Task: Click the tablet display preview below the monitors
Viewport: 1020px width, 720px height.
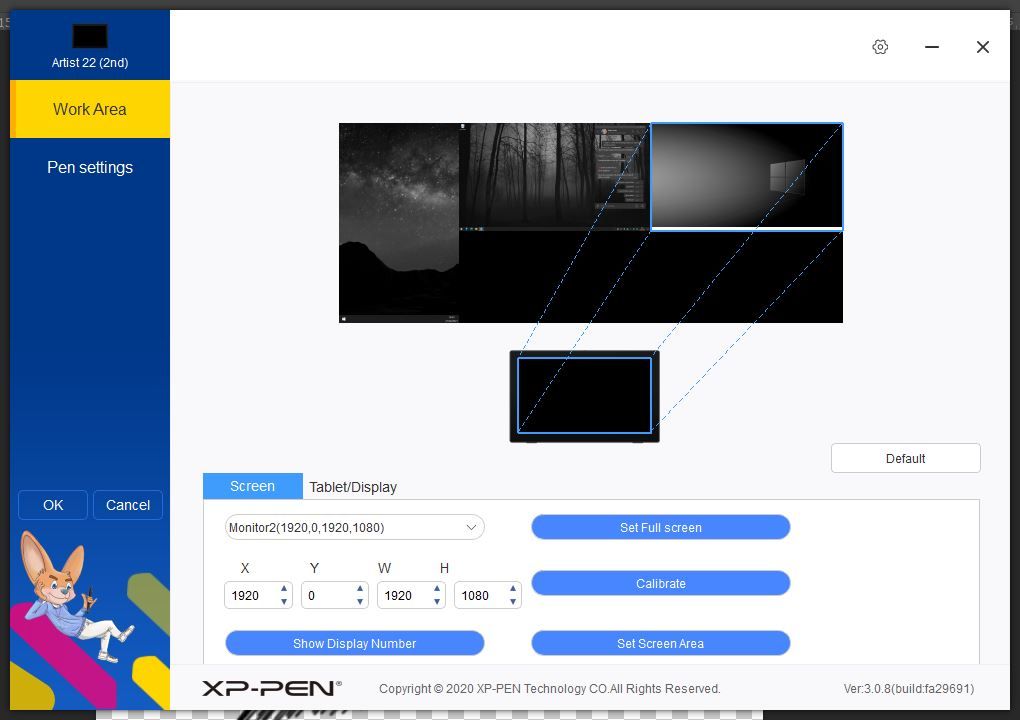Action: (585, 395)
